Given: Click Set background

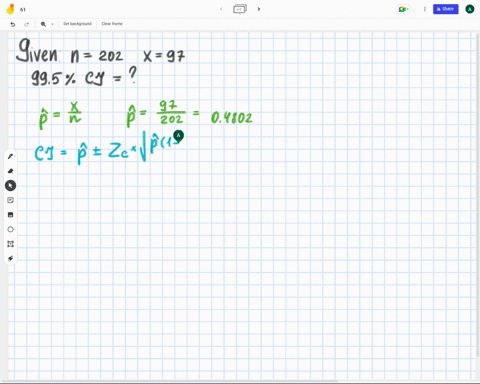Looking at the screenshot, I should tap(77, 24).
